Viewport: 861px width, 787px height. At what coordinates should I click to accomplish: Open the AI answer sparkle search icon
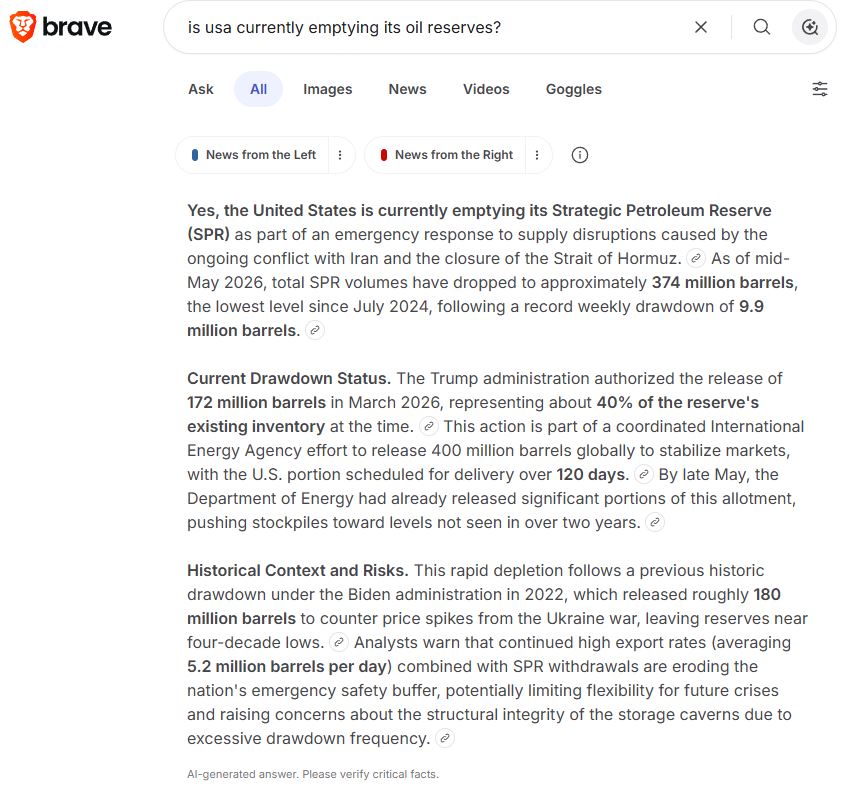pyautogui.click(x=810, y=27)
